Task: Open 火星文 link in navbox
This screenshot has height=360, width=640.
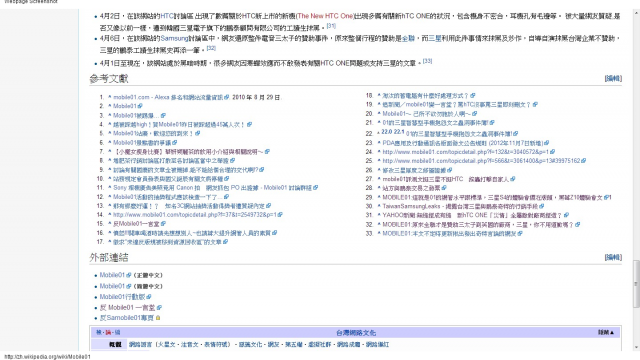Action: 167,344
